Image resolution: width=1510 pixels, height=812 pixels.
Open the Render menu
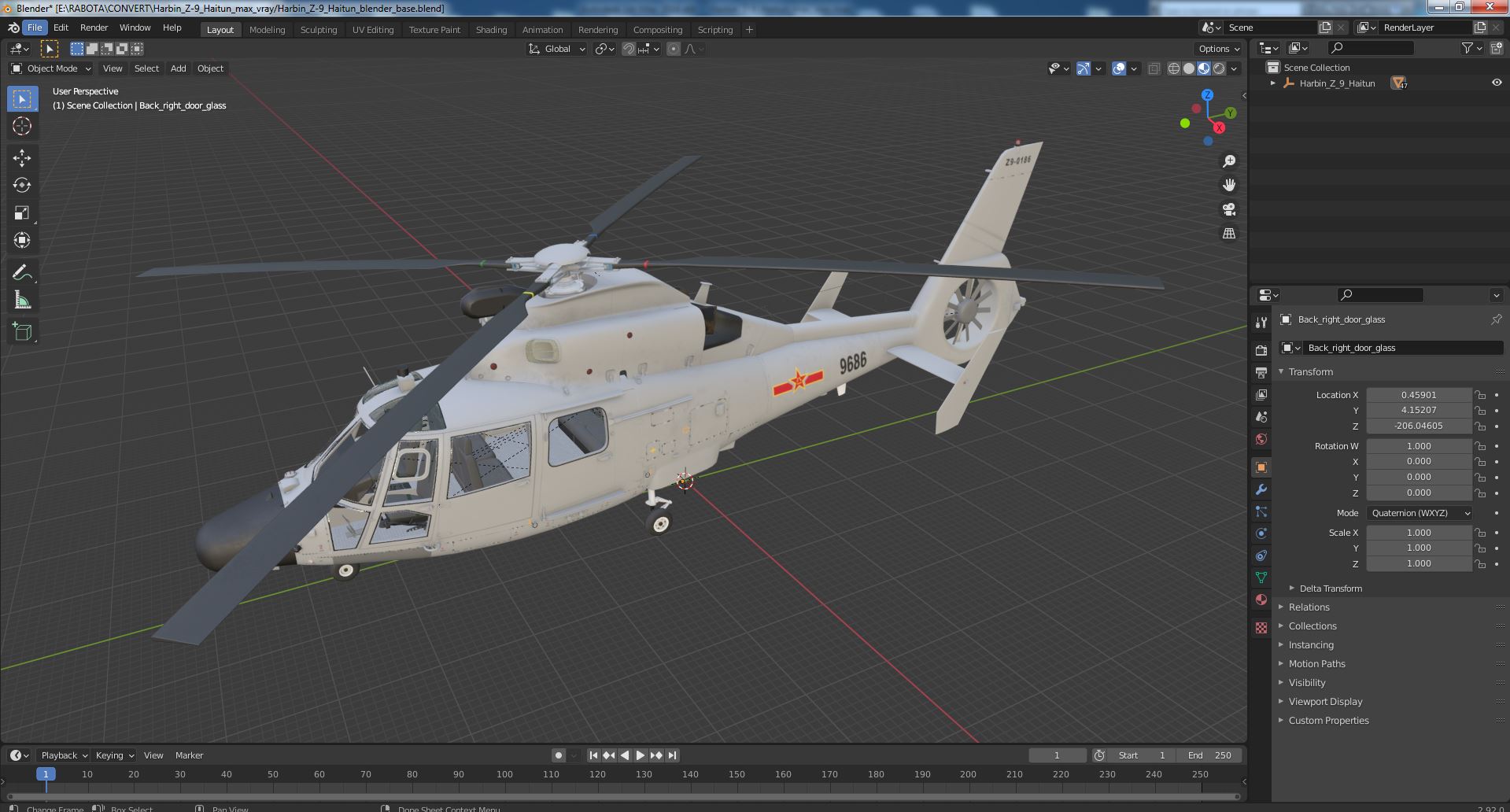point(94,28)
